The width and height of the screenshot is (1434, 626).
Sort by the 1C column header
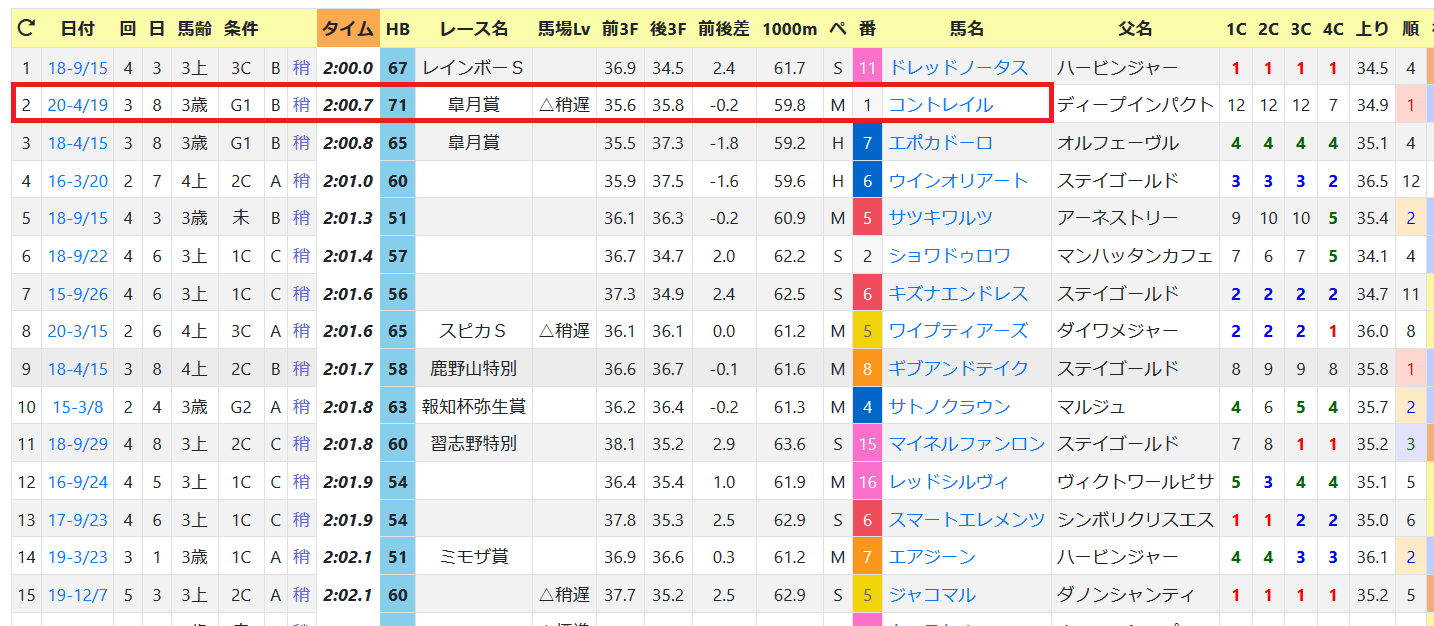click(1236, 29)
